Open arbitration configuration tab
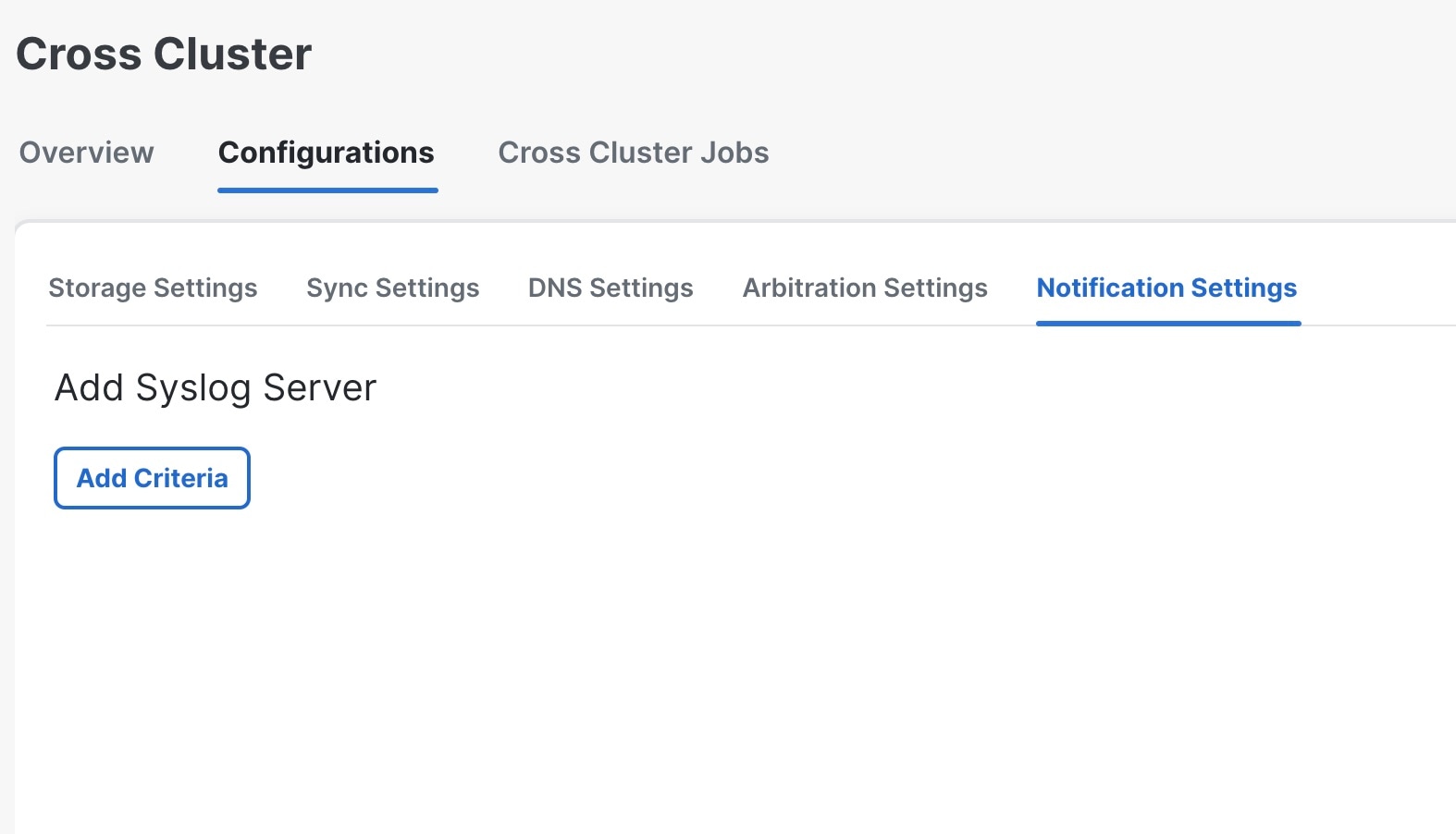1456x834 pixels. click(x=865, y=288)
